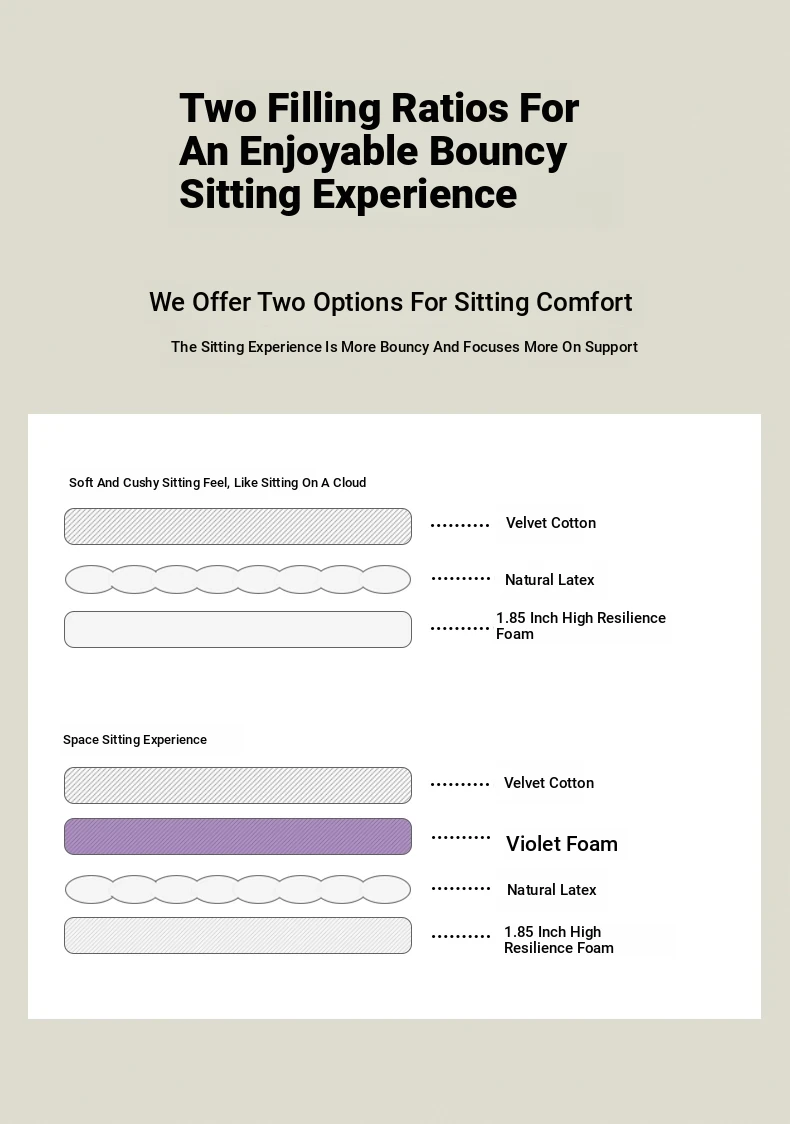The height and width of the screenshot is (1124, 790).
Task: Click the upper Natural Latex oval layer graphic
Action: coord(238,579)
